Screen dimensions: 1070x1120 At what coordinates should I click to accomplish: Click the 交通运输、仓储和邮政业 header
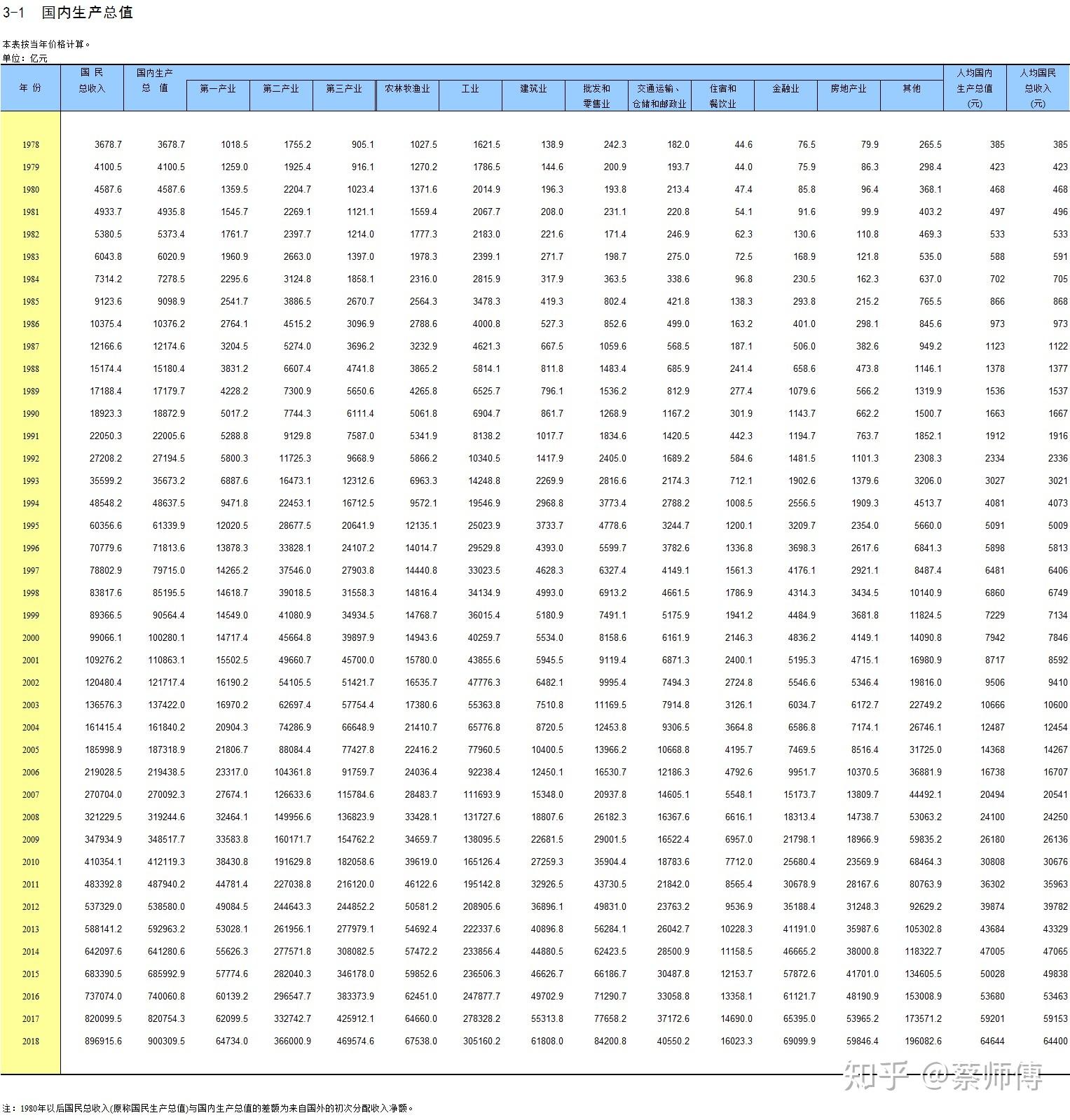tap(659, 96)
